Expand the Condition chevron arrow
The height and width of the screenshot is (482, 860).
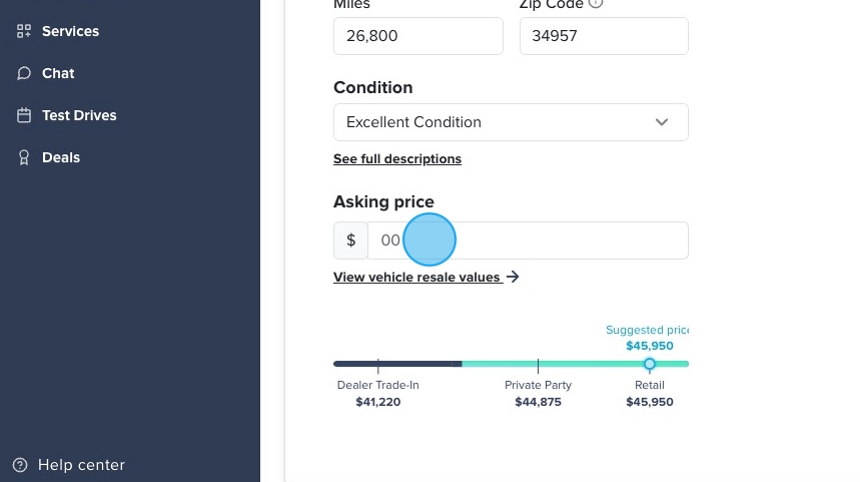pos(661,122)
